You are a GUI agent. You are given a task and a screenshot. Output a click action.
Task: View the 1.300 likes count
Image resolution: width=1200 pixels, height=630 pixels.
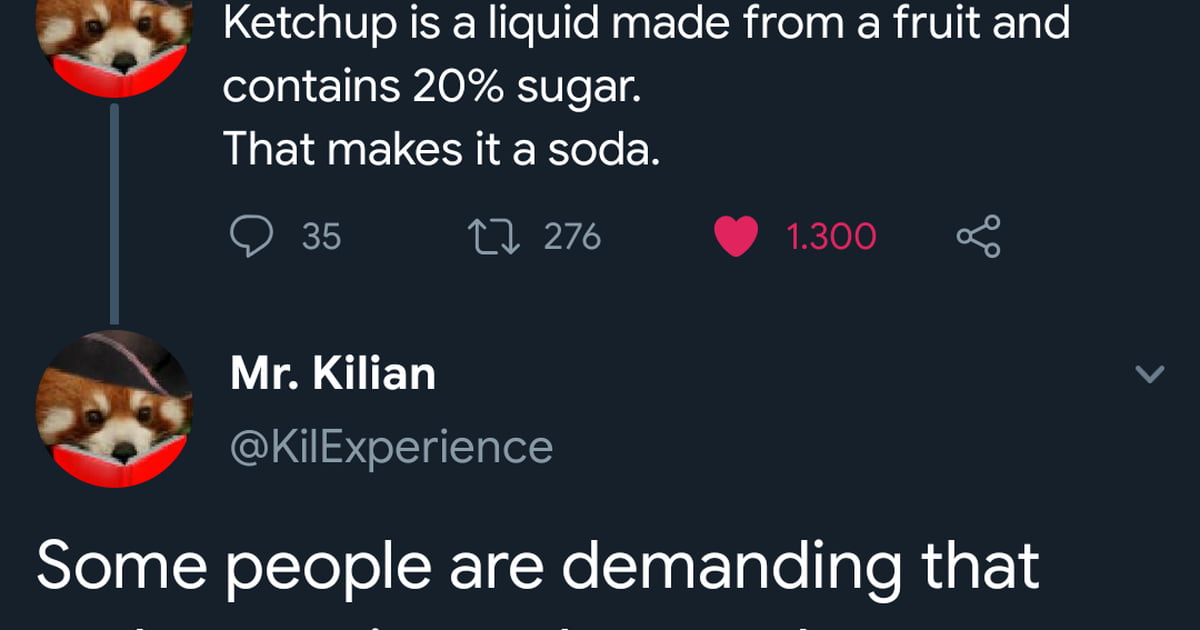pyautogui.click(x=831, y=237)
